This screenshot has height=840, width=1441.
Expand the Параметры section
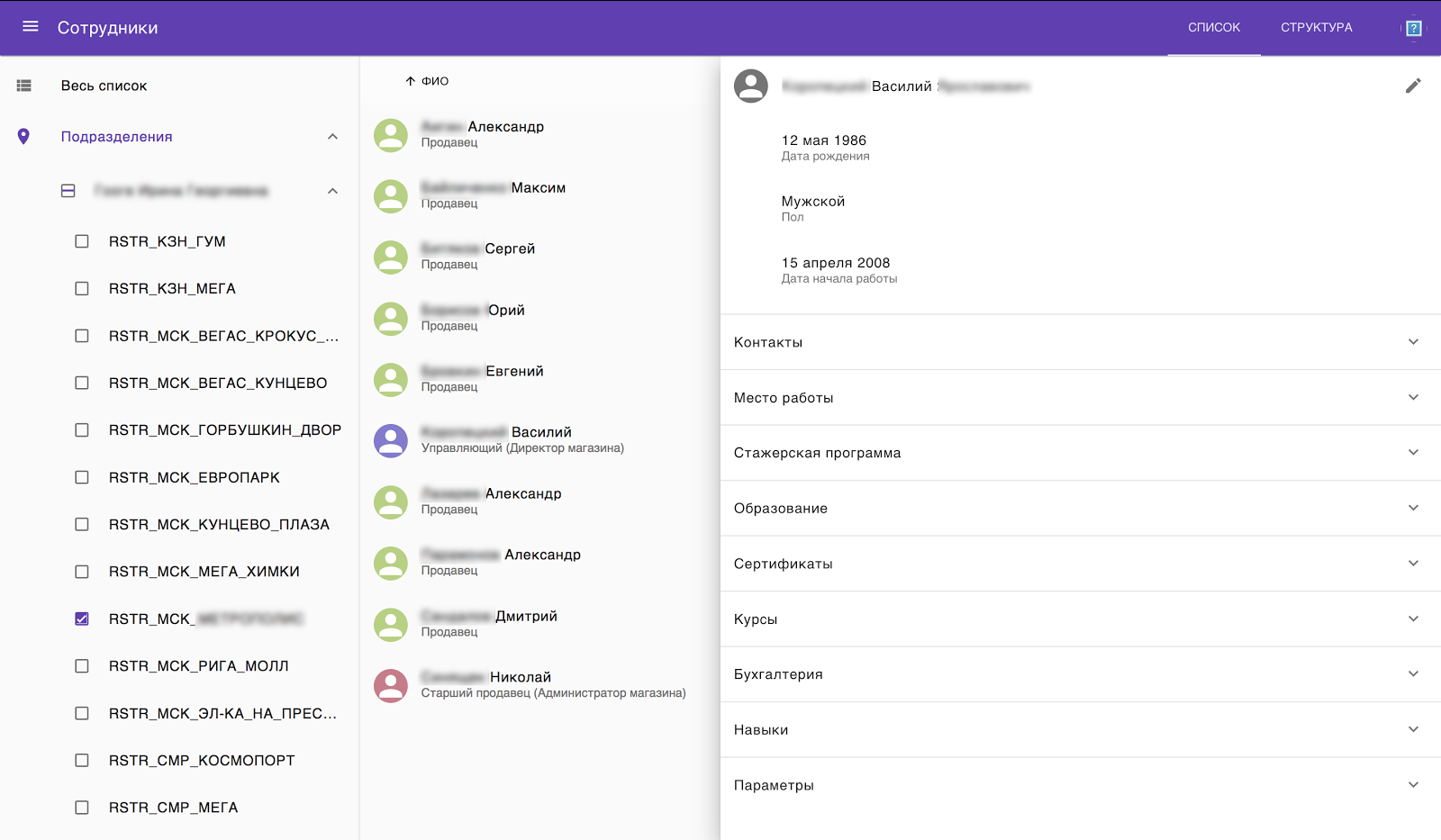click(1081, 785)
